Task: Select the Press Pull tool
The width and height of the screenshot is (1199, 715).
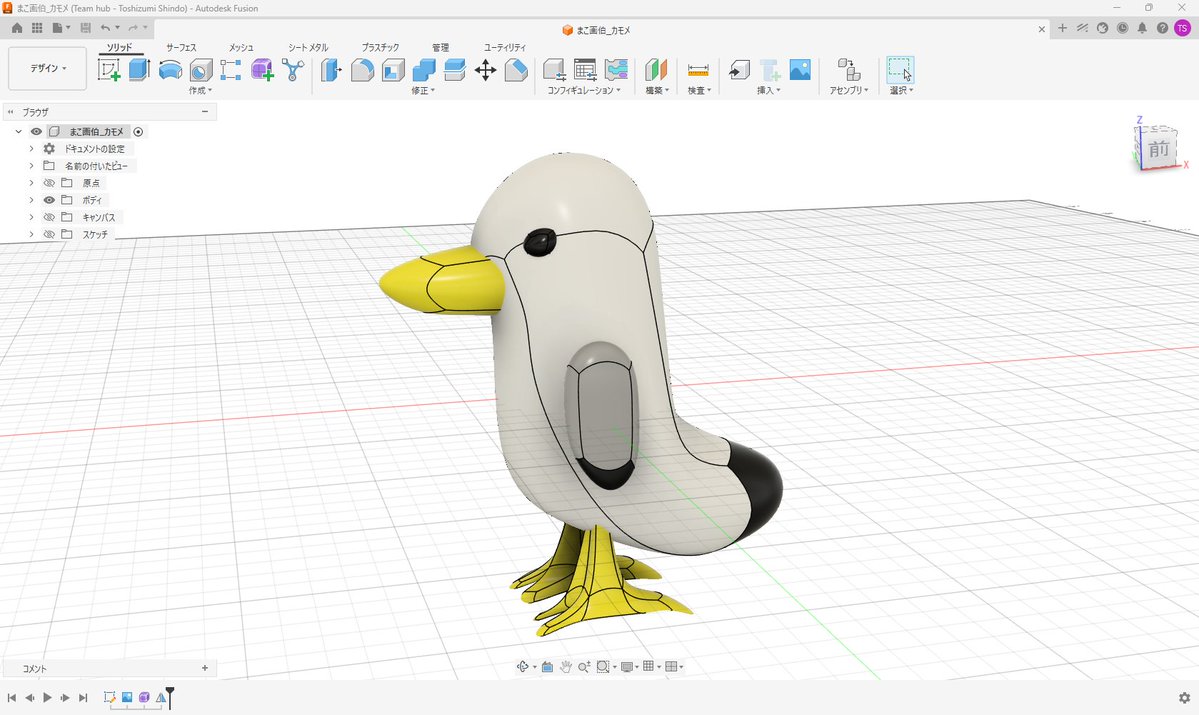Action: click(x=331, y=70)
